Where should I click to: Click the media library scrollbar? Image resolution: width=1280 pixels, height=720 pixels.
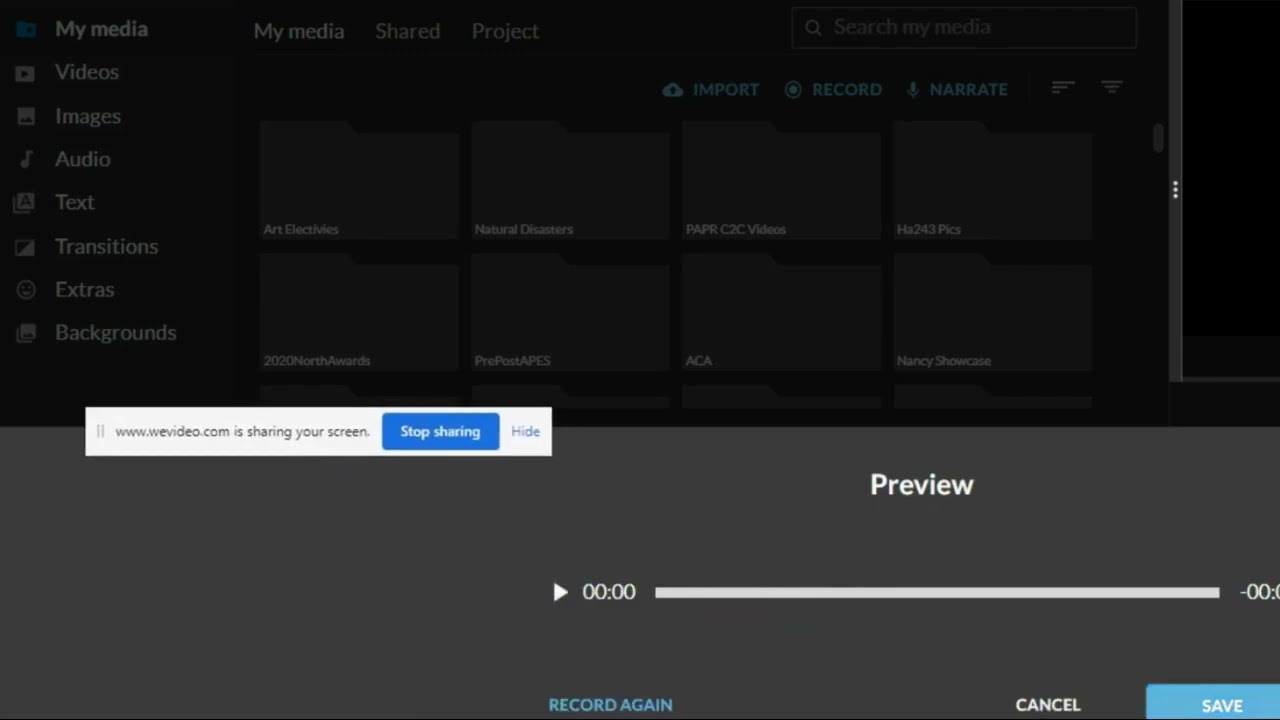point(1158,137)
